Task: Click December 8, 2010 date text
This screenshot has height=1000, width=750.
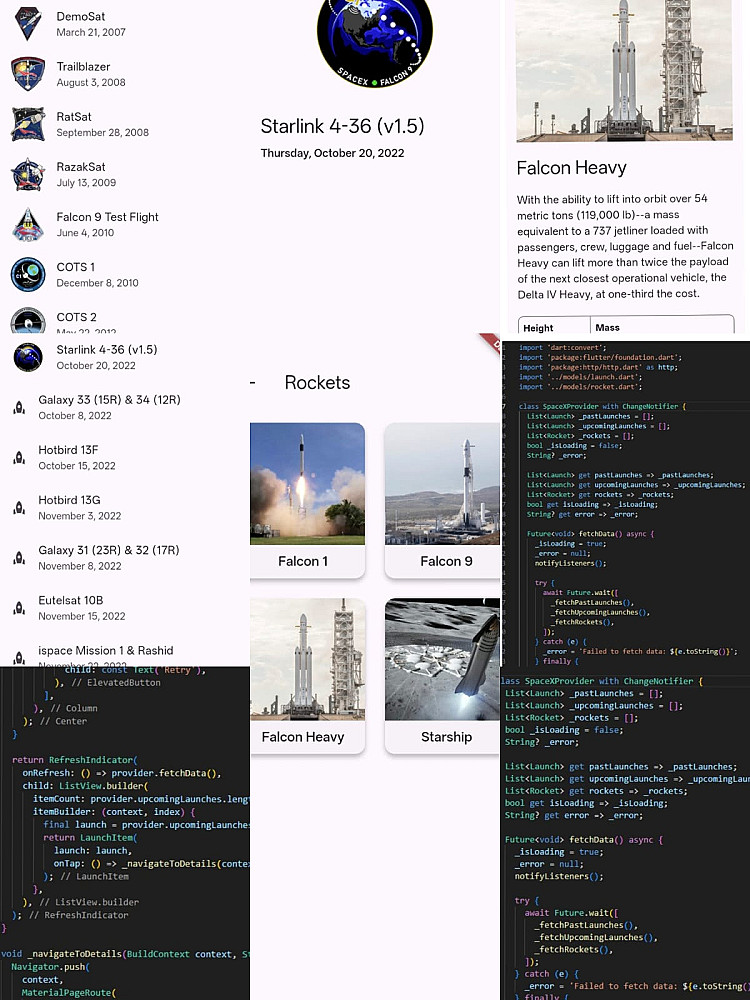Action: click(x=97, y=283)
